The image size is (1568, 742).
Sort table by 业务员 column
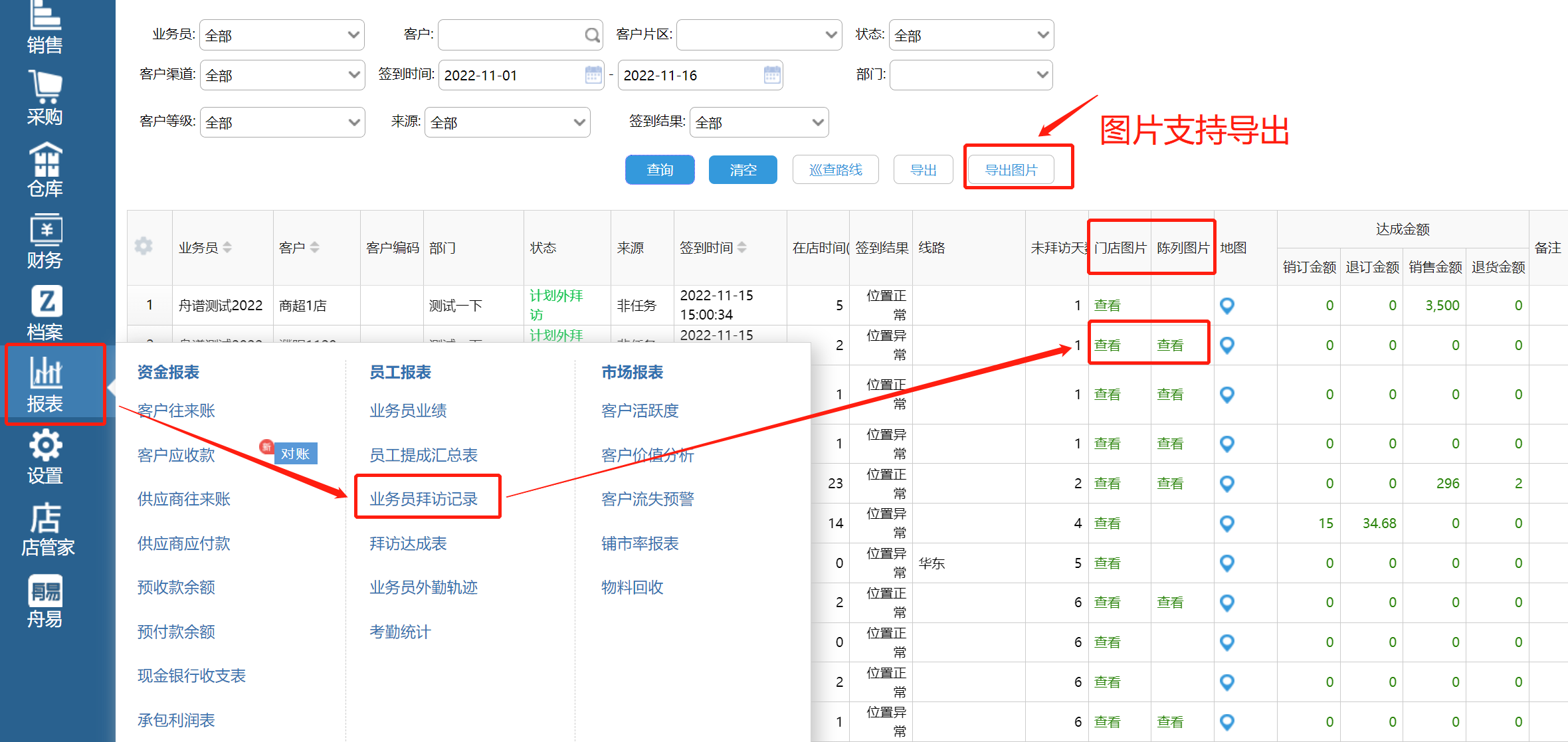pyautogui.click(x=227, y=247)
